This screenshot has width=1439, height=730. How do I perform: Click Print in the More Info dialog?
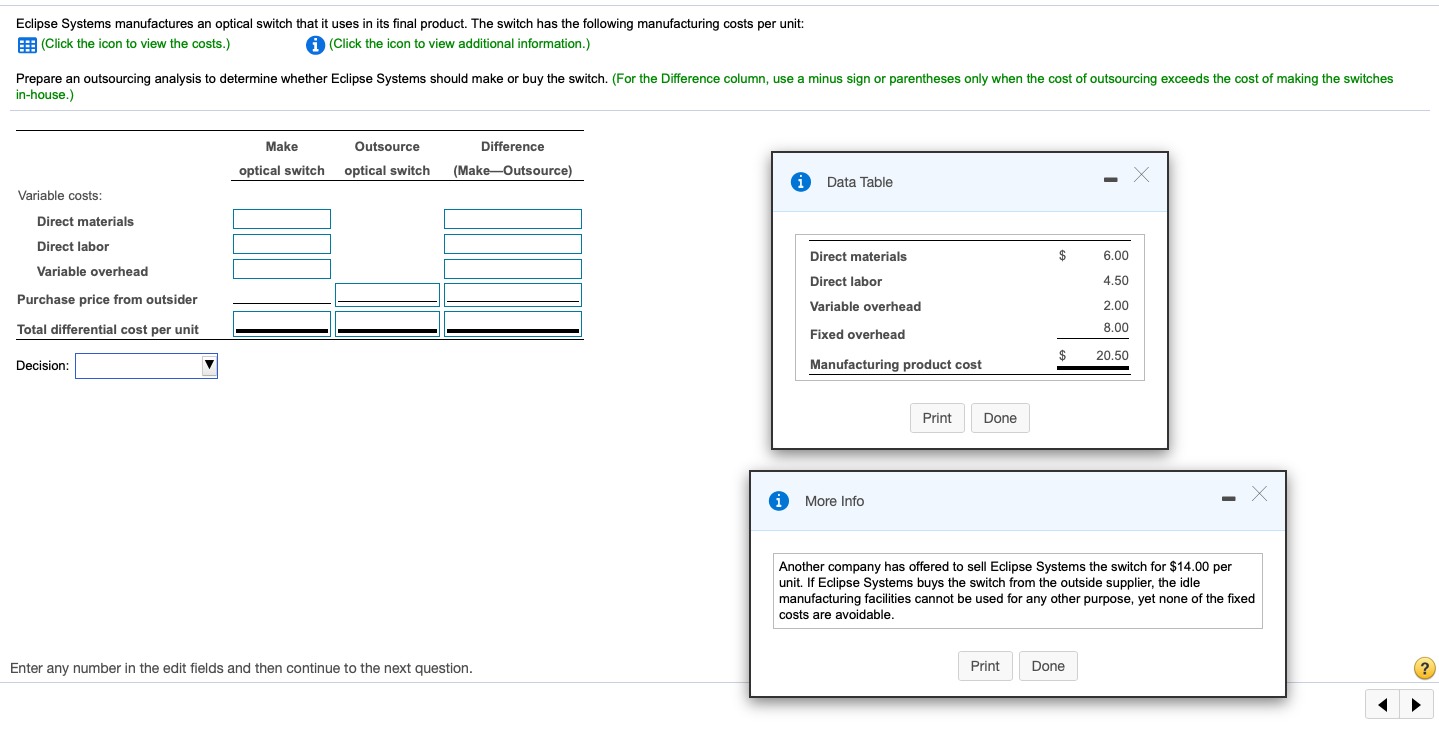tap(985, 666)
